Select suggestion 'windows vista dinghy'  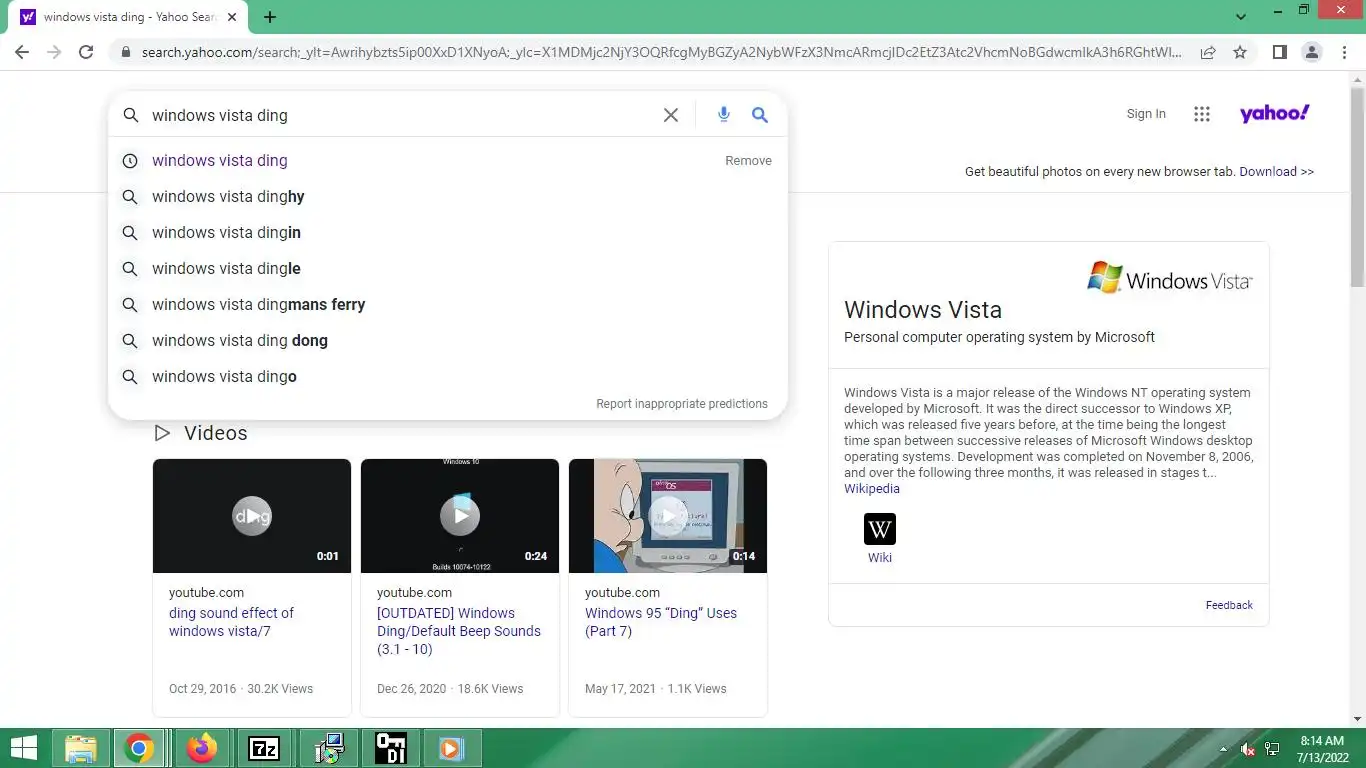point(448,196)
